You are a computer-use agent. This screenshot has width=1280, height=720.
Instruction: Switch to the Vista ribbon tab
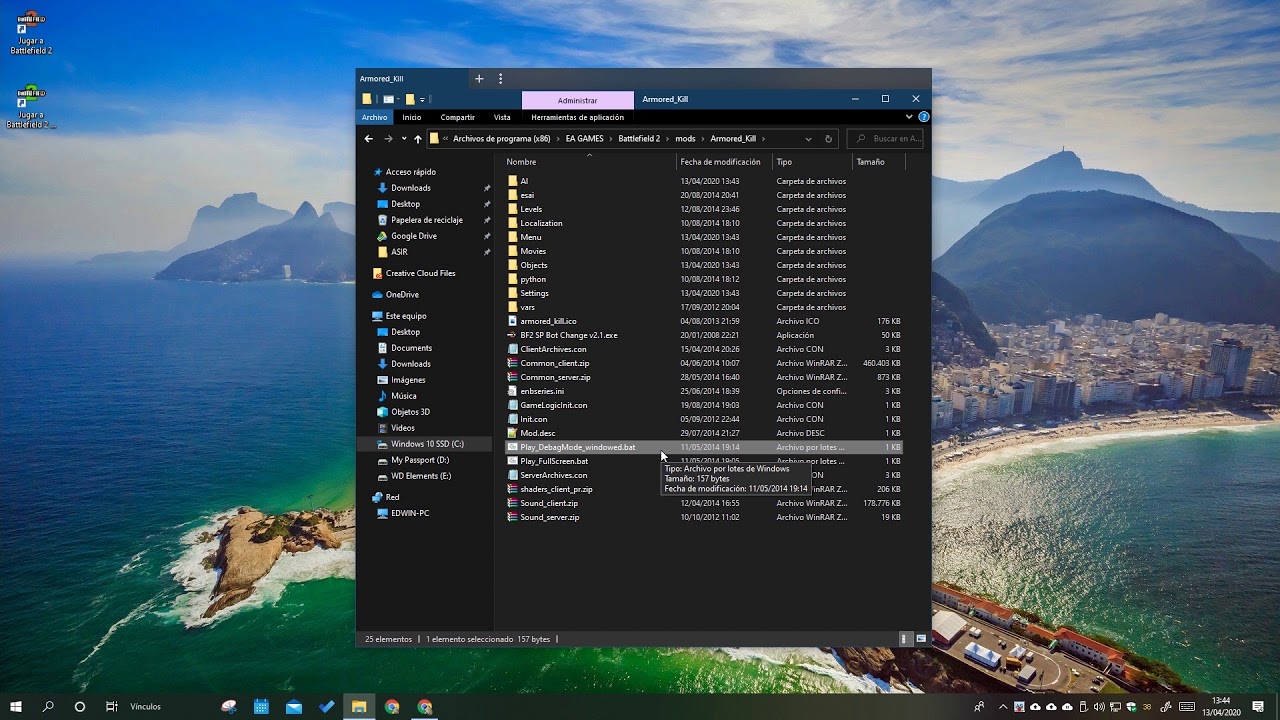(x=502, y=117)
